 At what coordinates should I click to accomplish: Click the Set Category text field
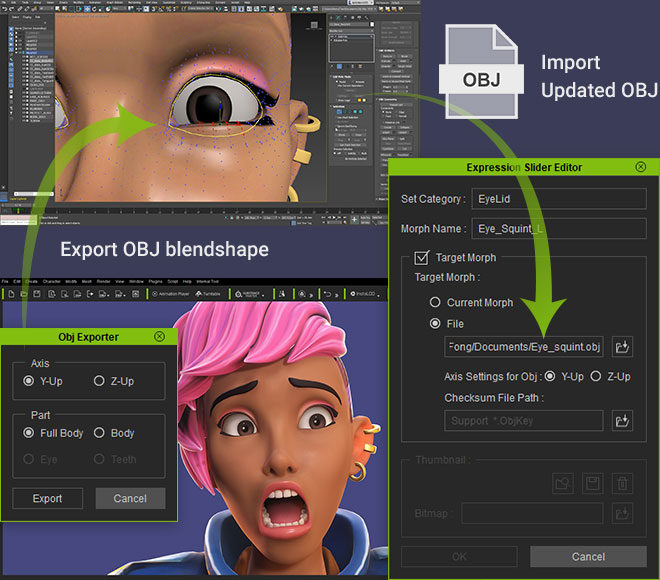(x=559, y=199)
